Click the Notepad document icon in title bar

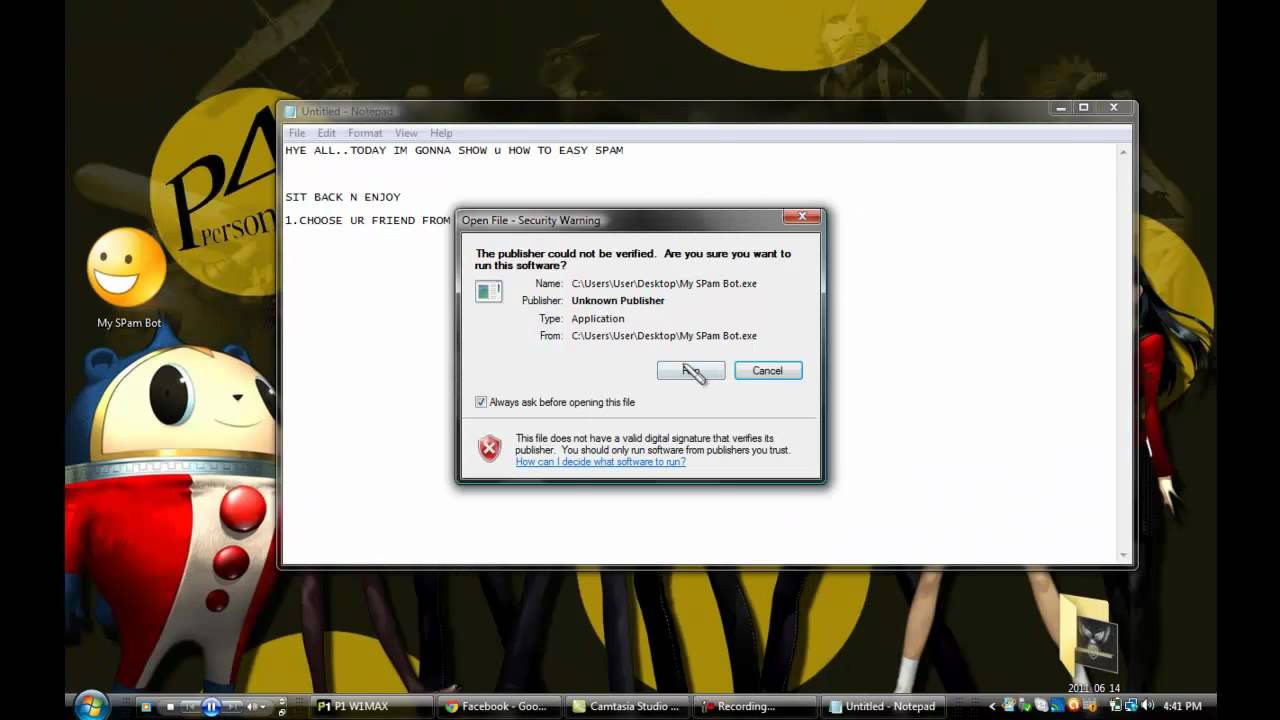291,112
